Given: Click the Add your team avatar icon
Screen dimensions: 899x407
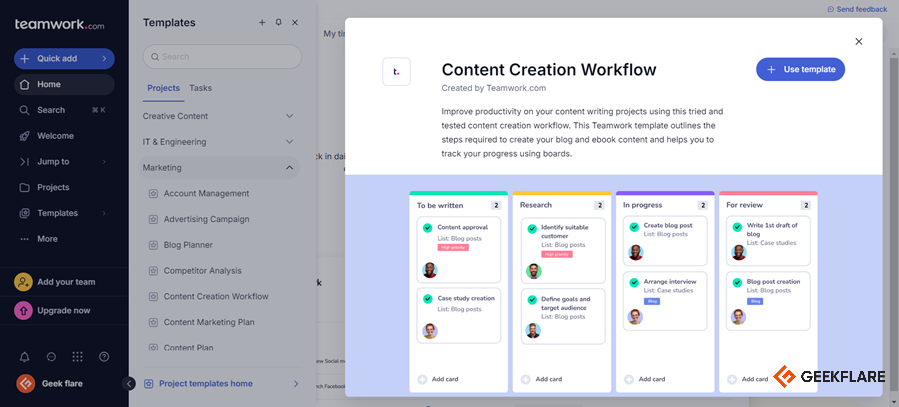Looking at the screenshot, I should coord(24,282).
